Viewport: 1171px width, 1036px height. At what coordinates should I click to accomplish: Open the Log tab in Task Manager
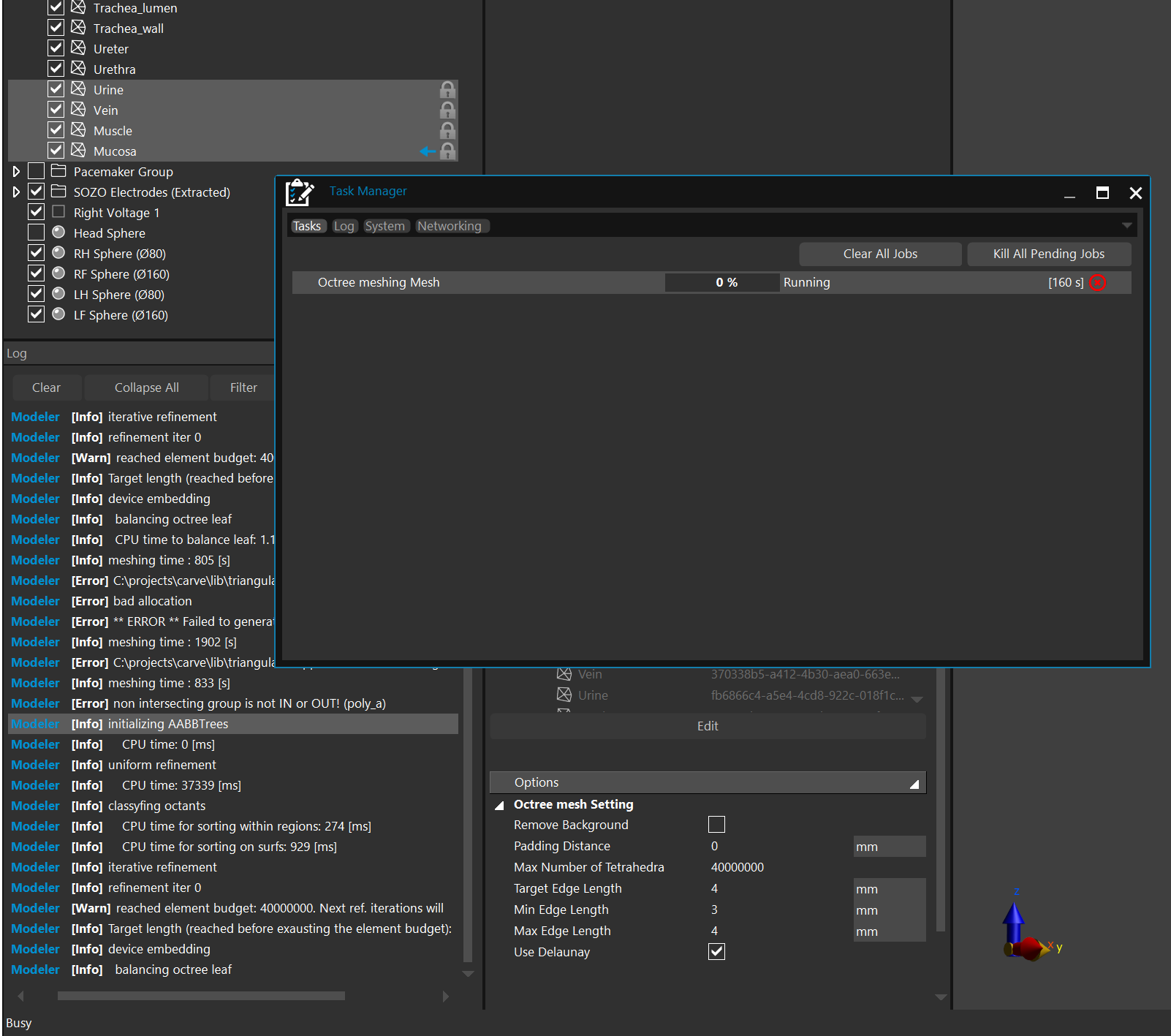tap(344, 226)
